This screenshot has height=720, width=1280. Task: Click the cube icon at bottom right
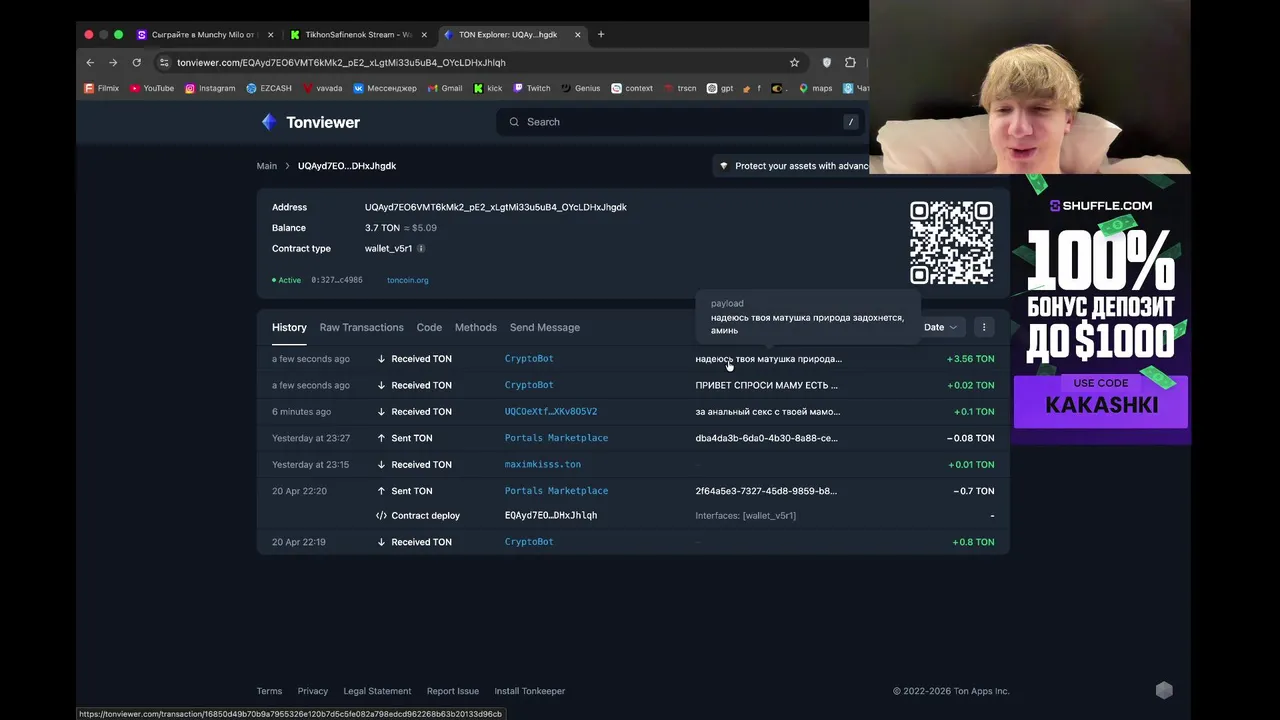[x=1164, y=690]
